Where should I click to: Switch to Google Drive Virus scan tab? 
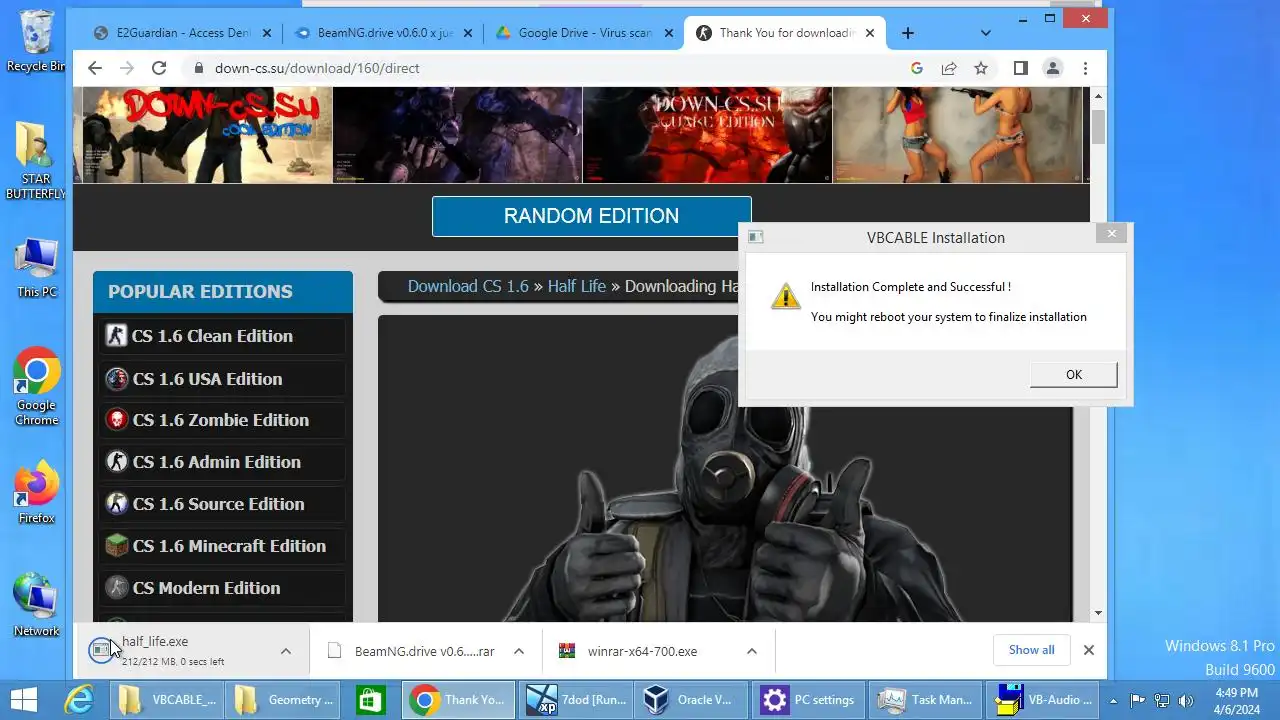click(584, 33)
